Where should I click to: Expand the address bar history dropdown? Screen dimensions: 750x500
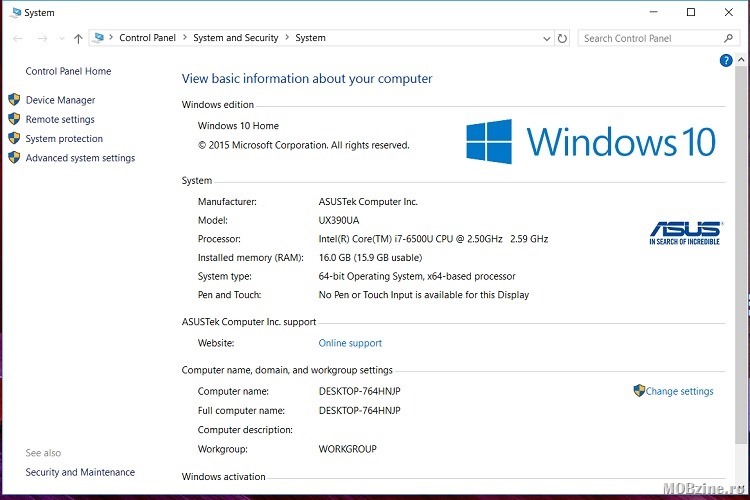pyautogui.click(x=547, y=38)
